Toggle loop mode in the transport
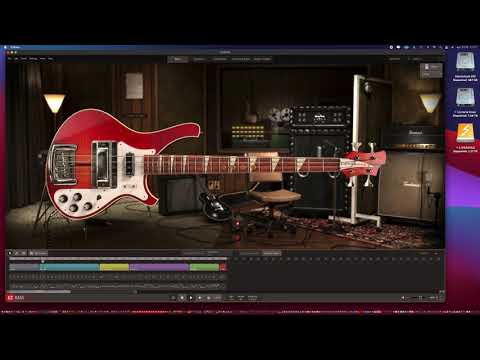Viewport: 480px width, 360px height. coord(173,298)
